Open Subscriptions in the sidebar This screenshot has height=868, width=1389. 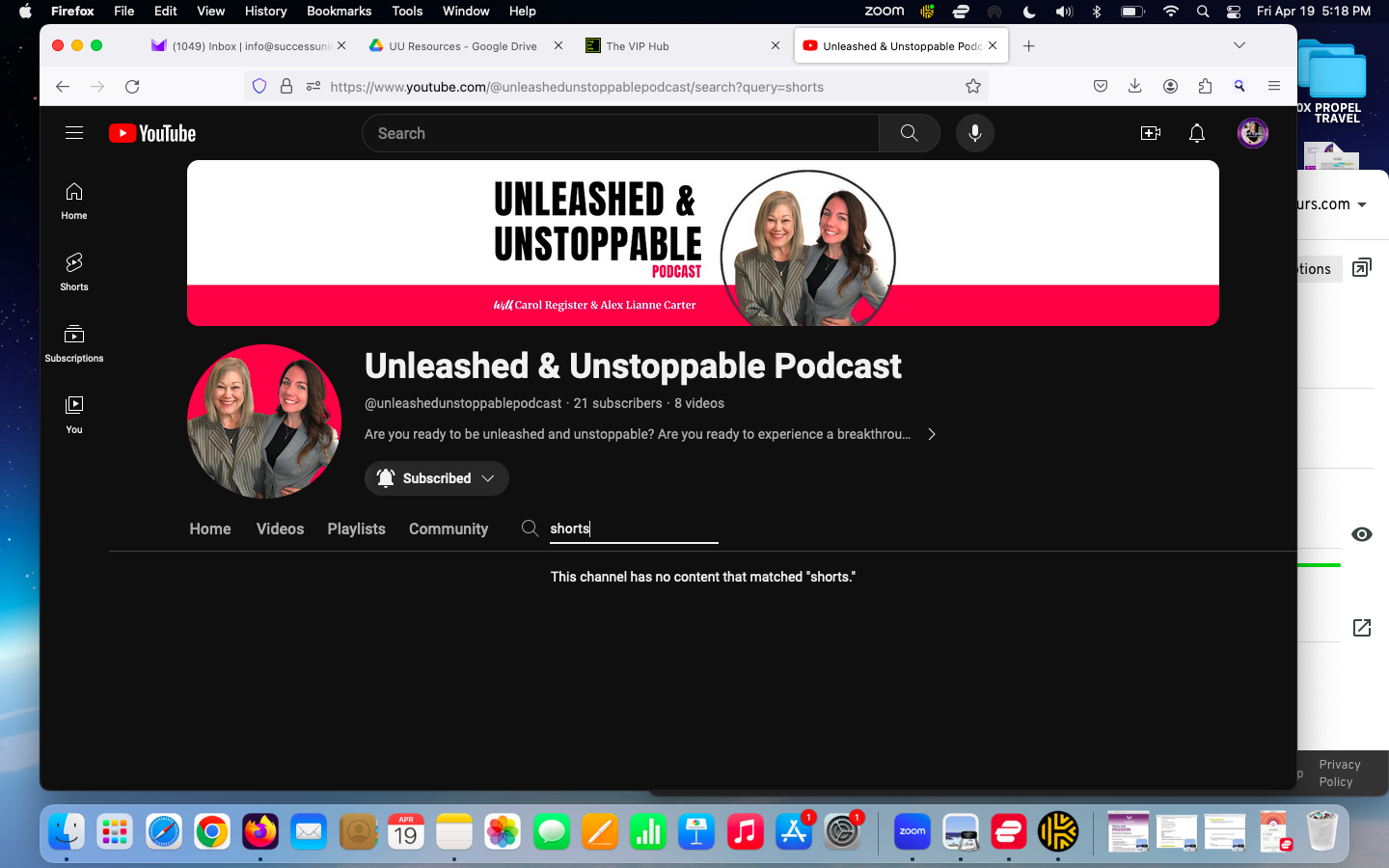coord(74,342)
